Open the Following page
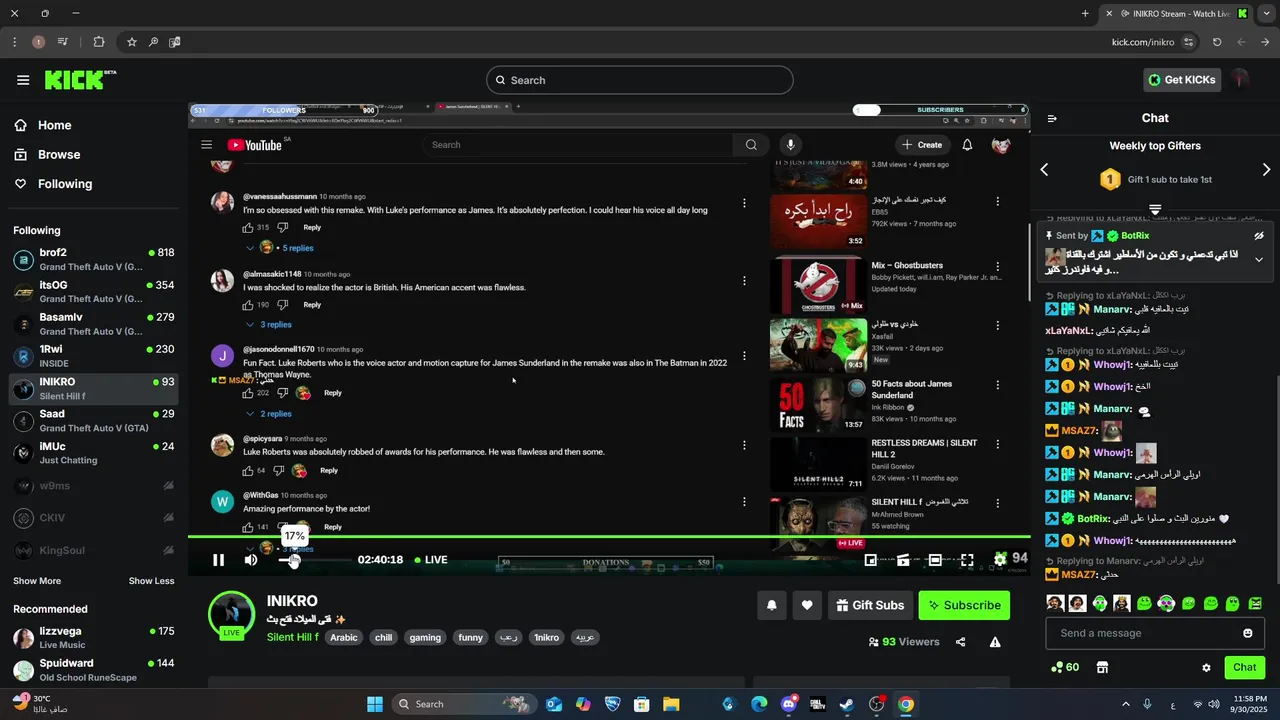 [x=52, y=184]
